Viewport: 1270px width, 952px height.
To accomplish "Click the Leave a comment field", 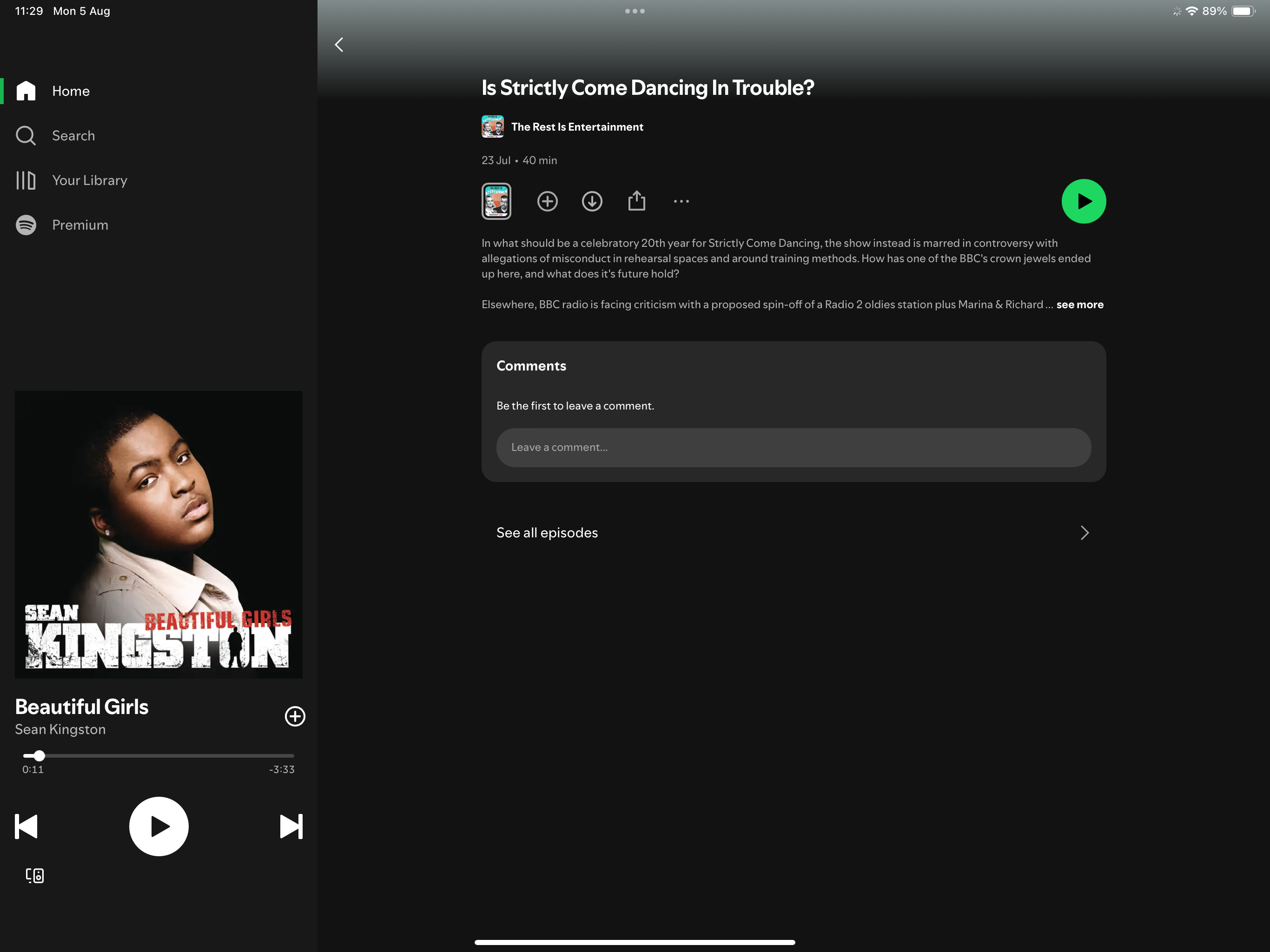I will pyautogui.click(x=794, y=447).
